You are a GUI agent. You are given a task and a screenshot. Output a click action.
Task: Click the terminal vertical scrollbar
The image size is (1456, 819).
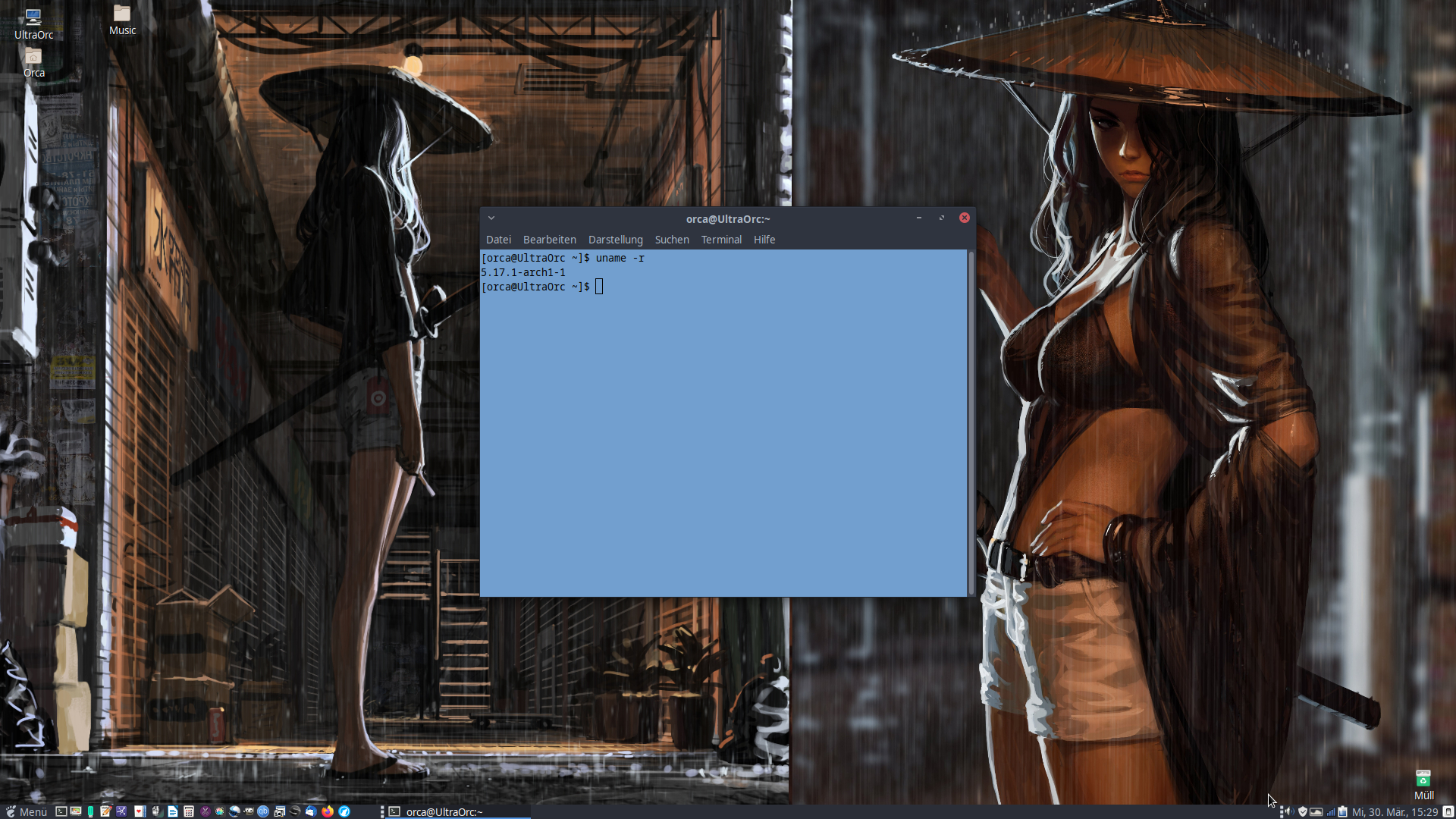point(971,422)
